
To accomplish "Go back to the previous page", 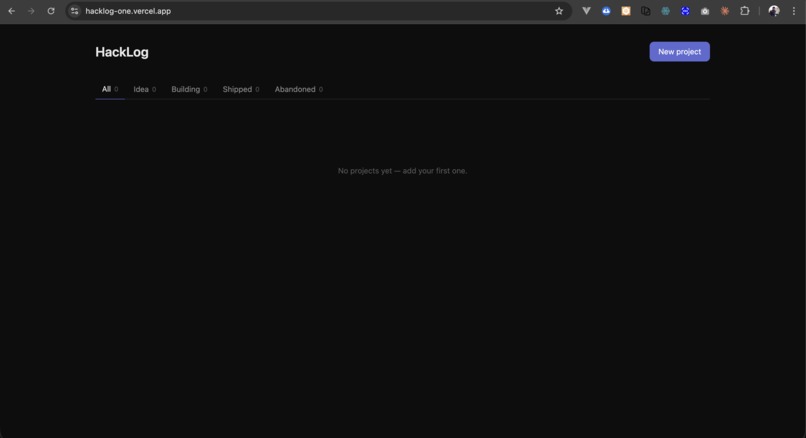I will [x=11, y=11].
